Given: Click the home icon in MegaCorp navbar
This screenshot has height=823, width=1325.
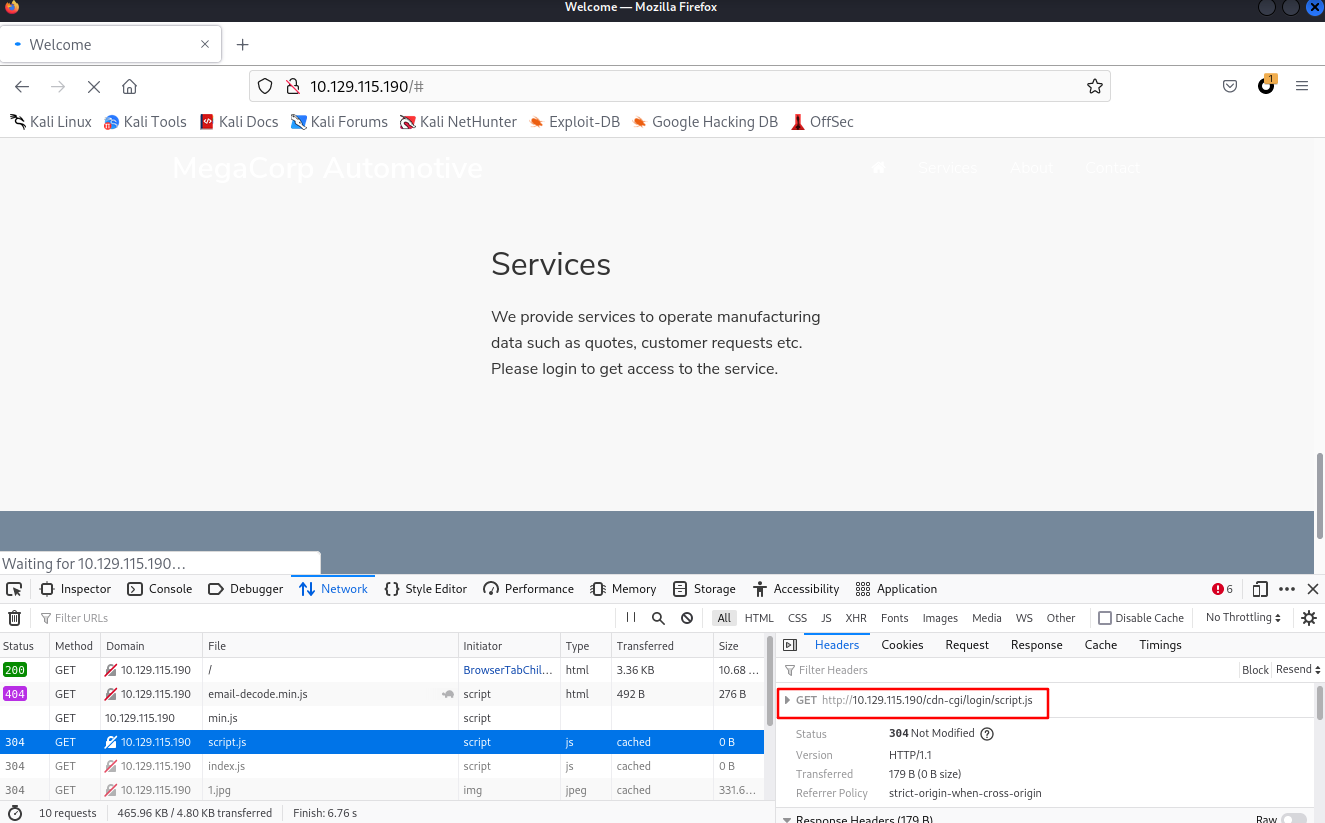Looking at the screenshot, I should pyautogui.click(x=879, y=168).
